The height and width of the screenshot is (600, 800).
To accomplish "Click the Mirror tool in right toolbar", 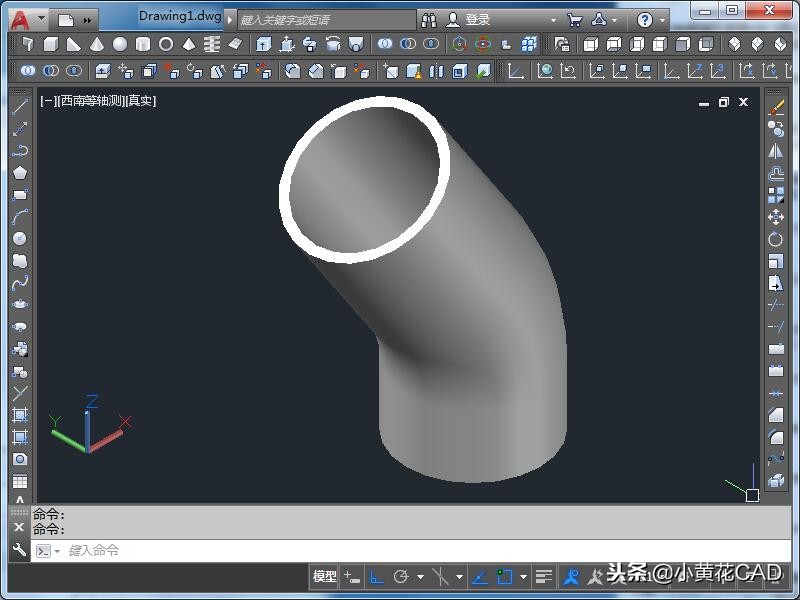I will click(776, 151).
